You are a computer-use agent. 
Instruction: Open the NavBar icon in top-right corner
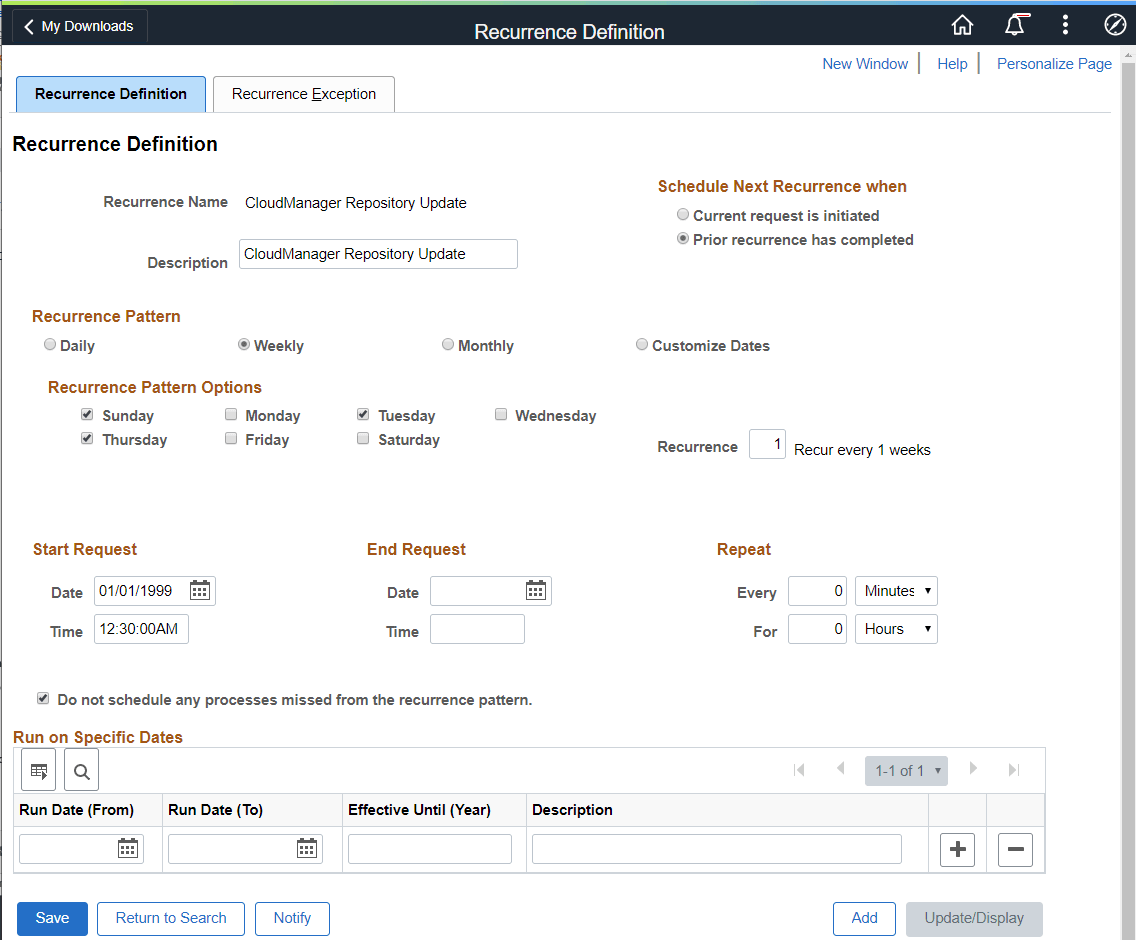[1115, 24]
